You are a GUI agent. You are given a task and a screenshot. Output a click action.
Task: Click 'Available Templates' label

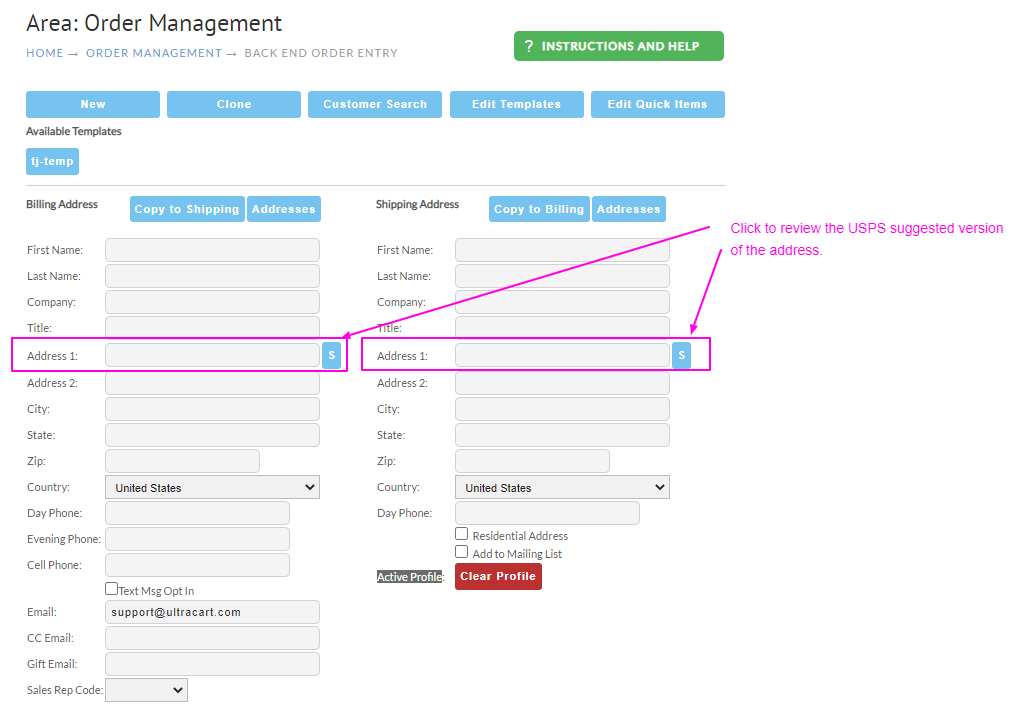pos(73,131)
